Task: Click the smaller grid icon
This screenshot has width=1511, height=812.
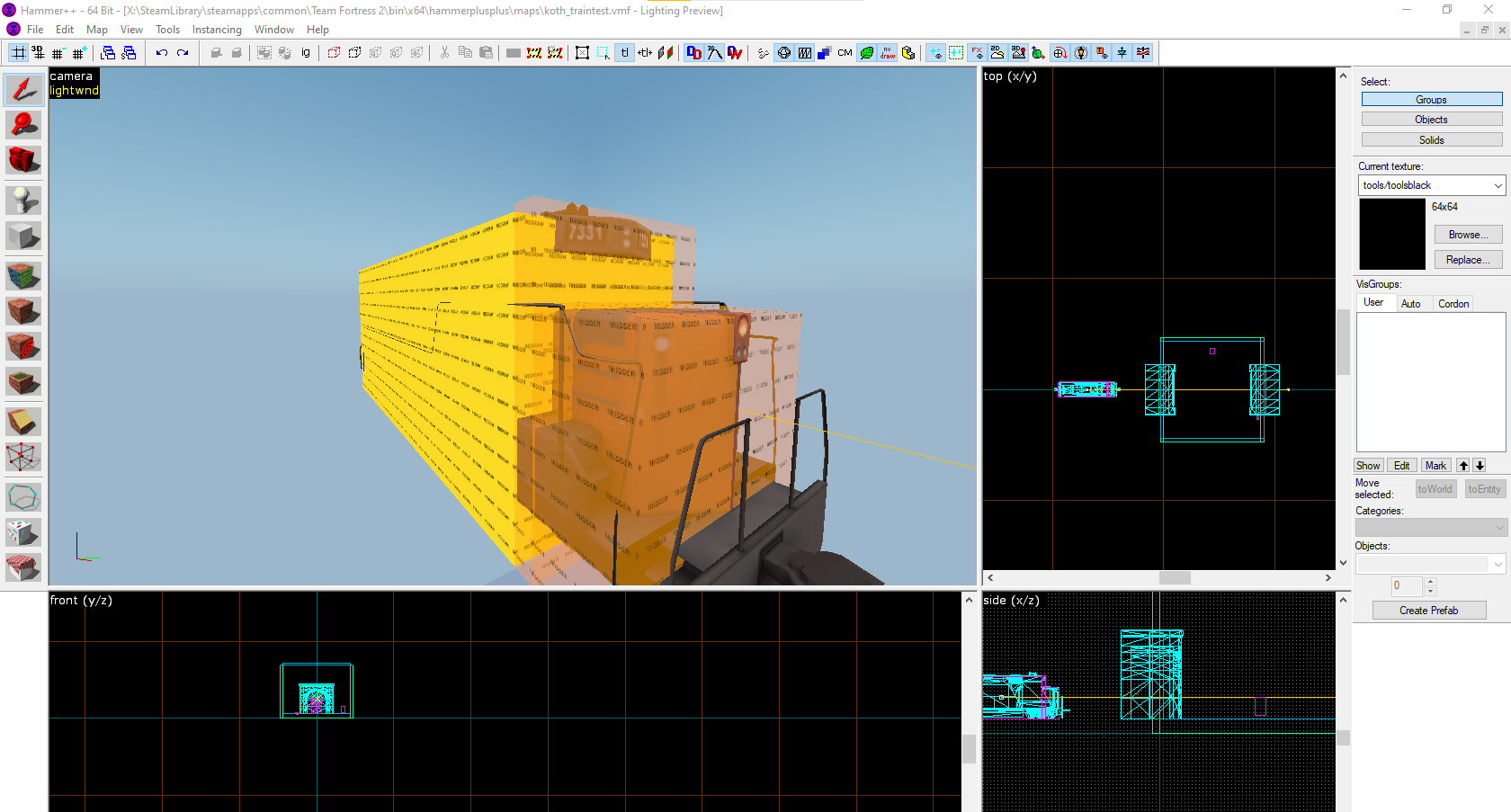Action: coord(58,53)
